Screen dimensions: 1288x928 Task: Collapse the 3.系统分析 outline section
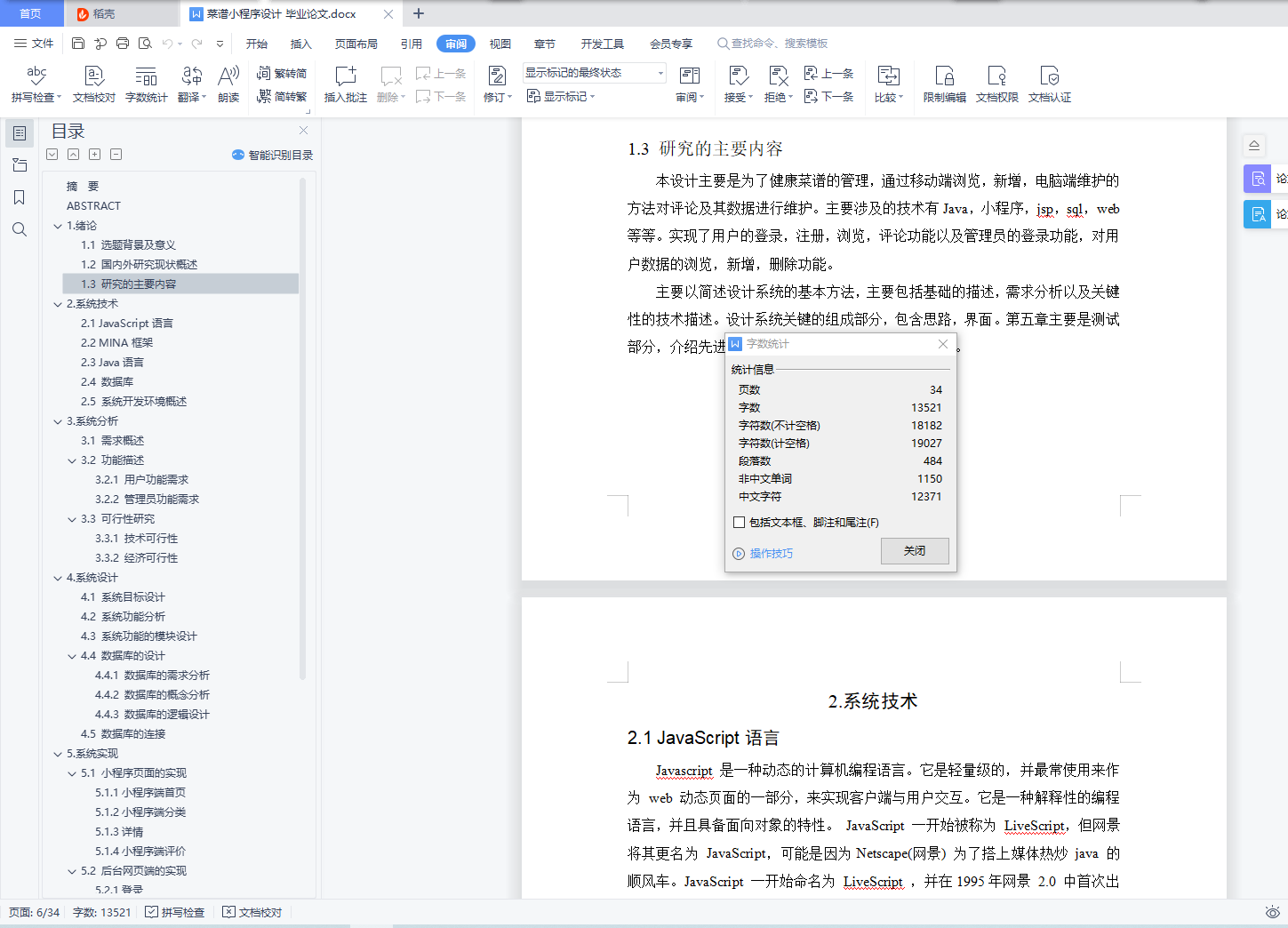(58, 421)
